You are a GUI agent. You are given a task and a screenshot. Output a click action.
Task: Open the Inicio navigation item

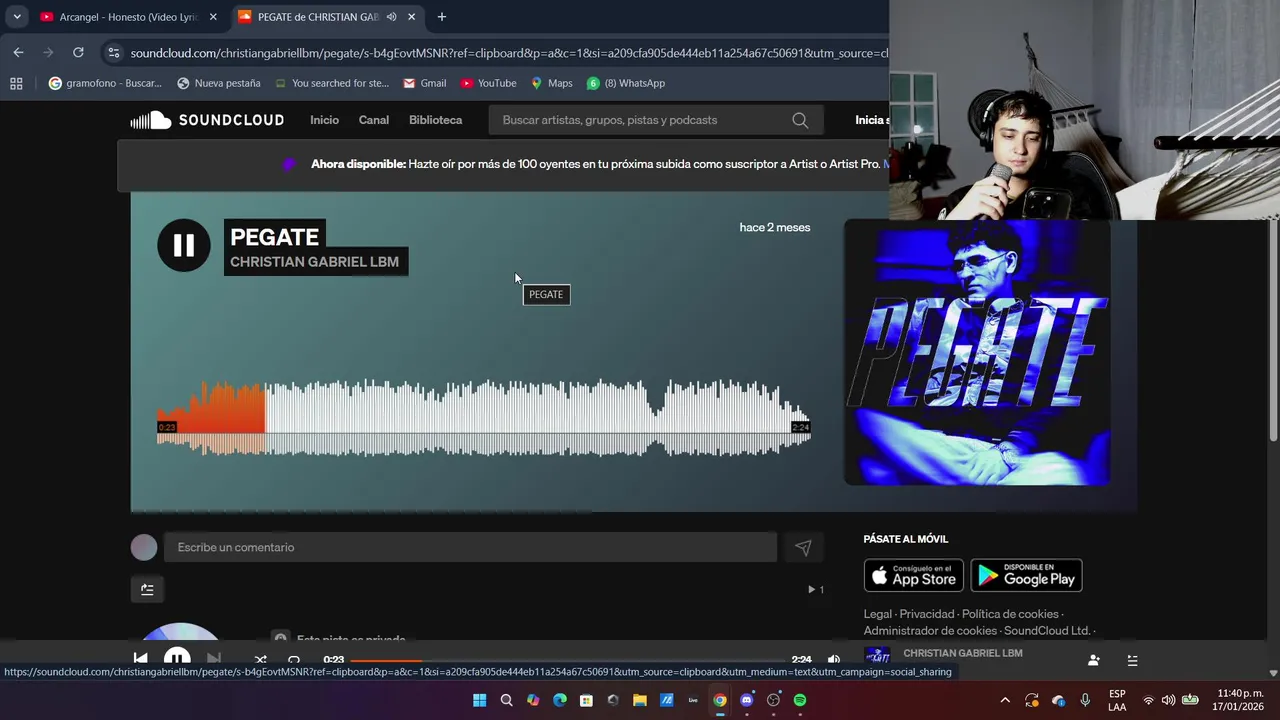[x=324, y=120]
